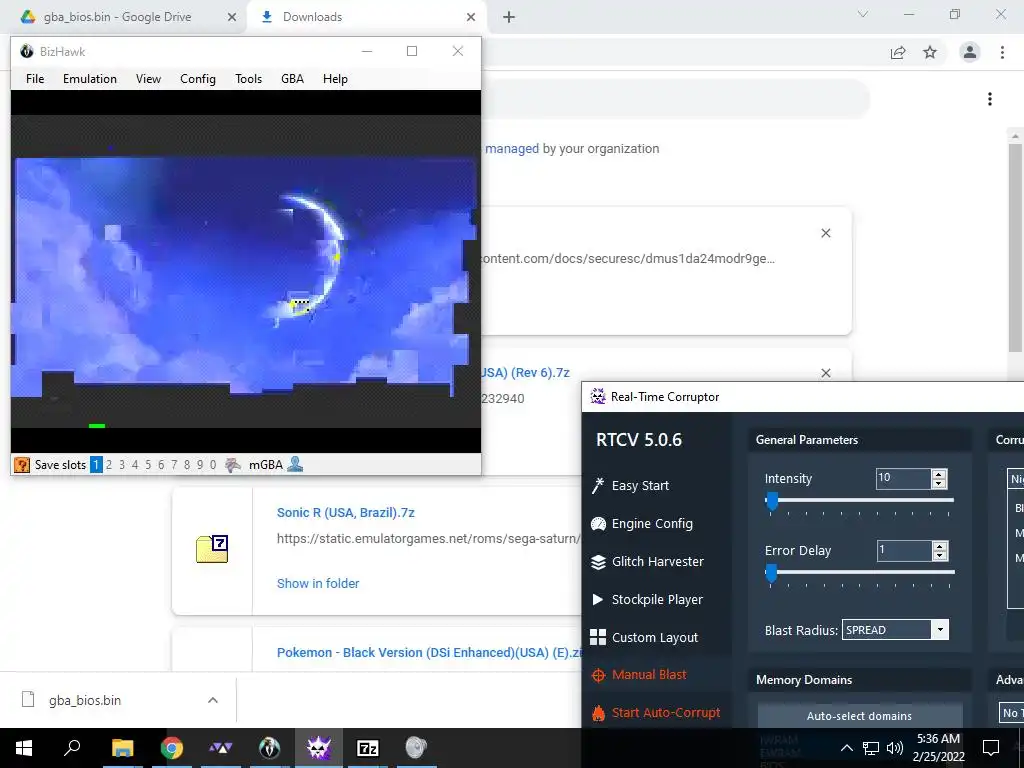Select save slot 2 in BizHawk

[x=109, y=465]
